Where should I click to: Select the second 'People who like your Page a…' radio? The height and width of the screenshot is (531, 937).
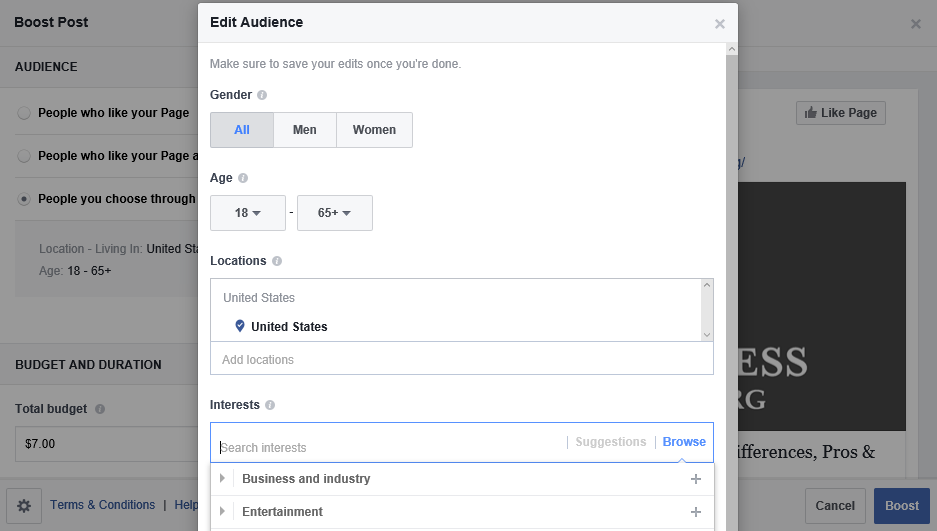(x=24, y=156)
